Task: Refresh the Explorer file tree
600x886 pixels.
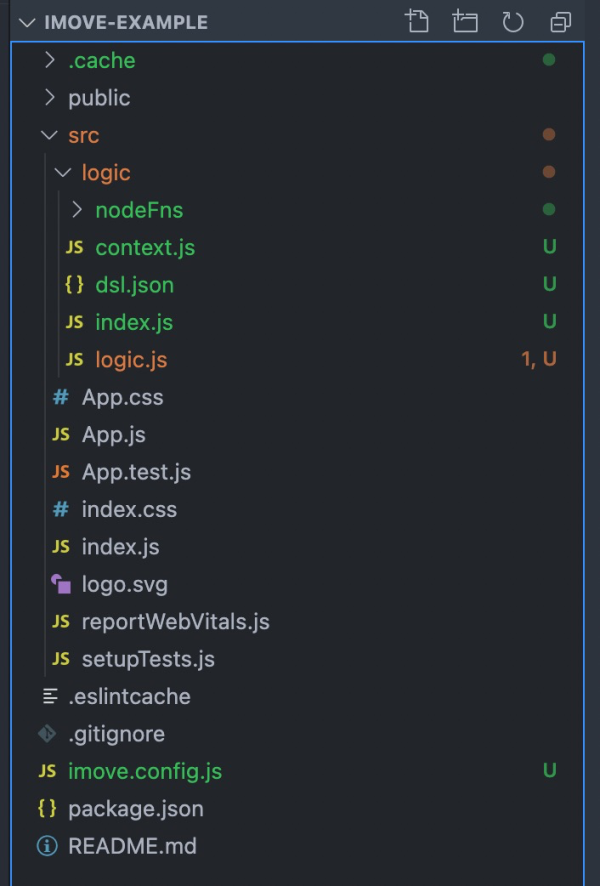Action: tap(513, 21)
